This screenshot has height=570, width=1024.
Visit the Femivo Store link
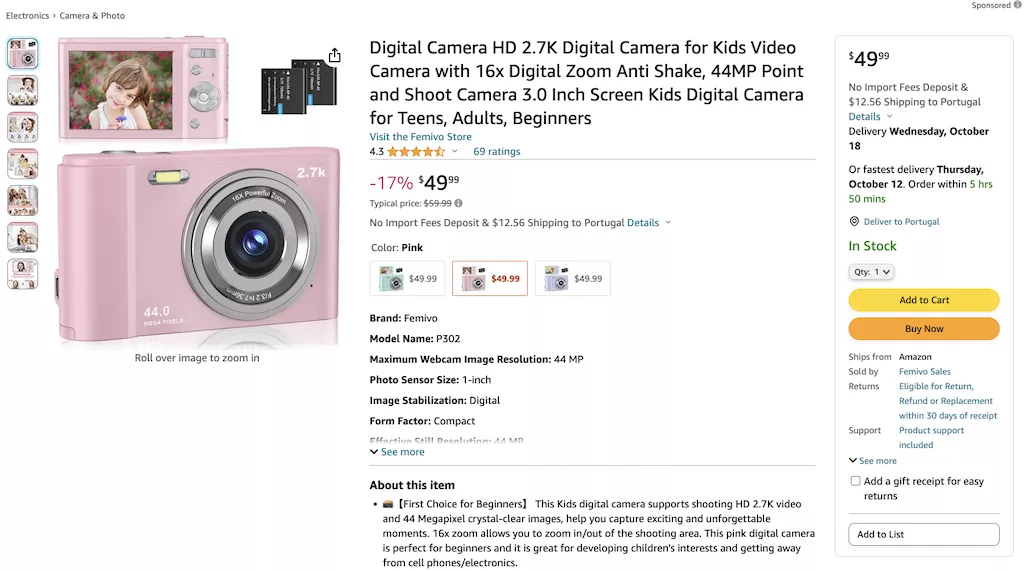pyautogui.click(x=421, y=136)
